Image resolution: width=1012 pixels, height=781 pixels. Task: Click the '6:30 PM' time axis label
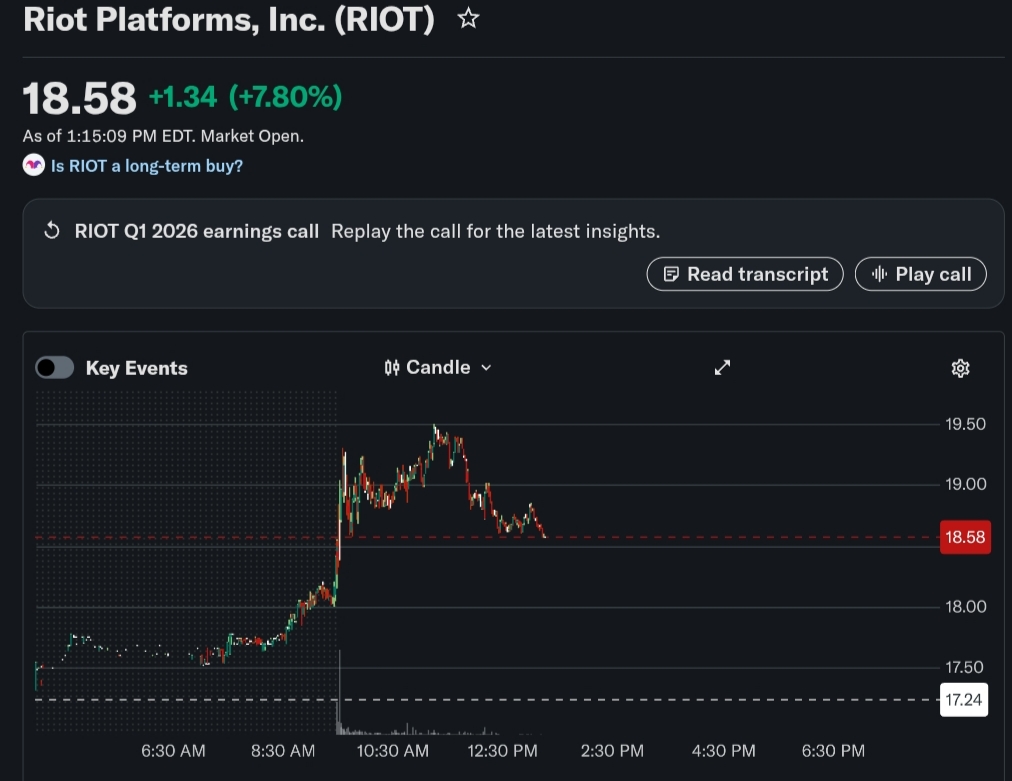(833, 751)
